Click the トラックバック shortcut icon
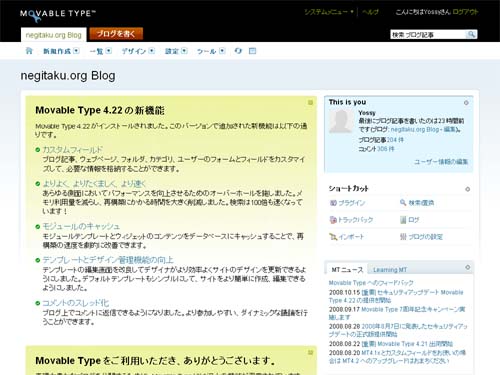This screenshot has width=500, height=375. pos(333,220)
